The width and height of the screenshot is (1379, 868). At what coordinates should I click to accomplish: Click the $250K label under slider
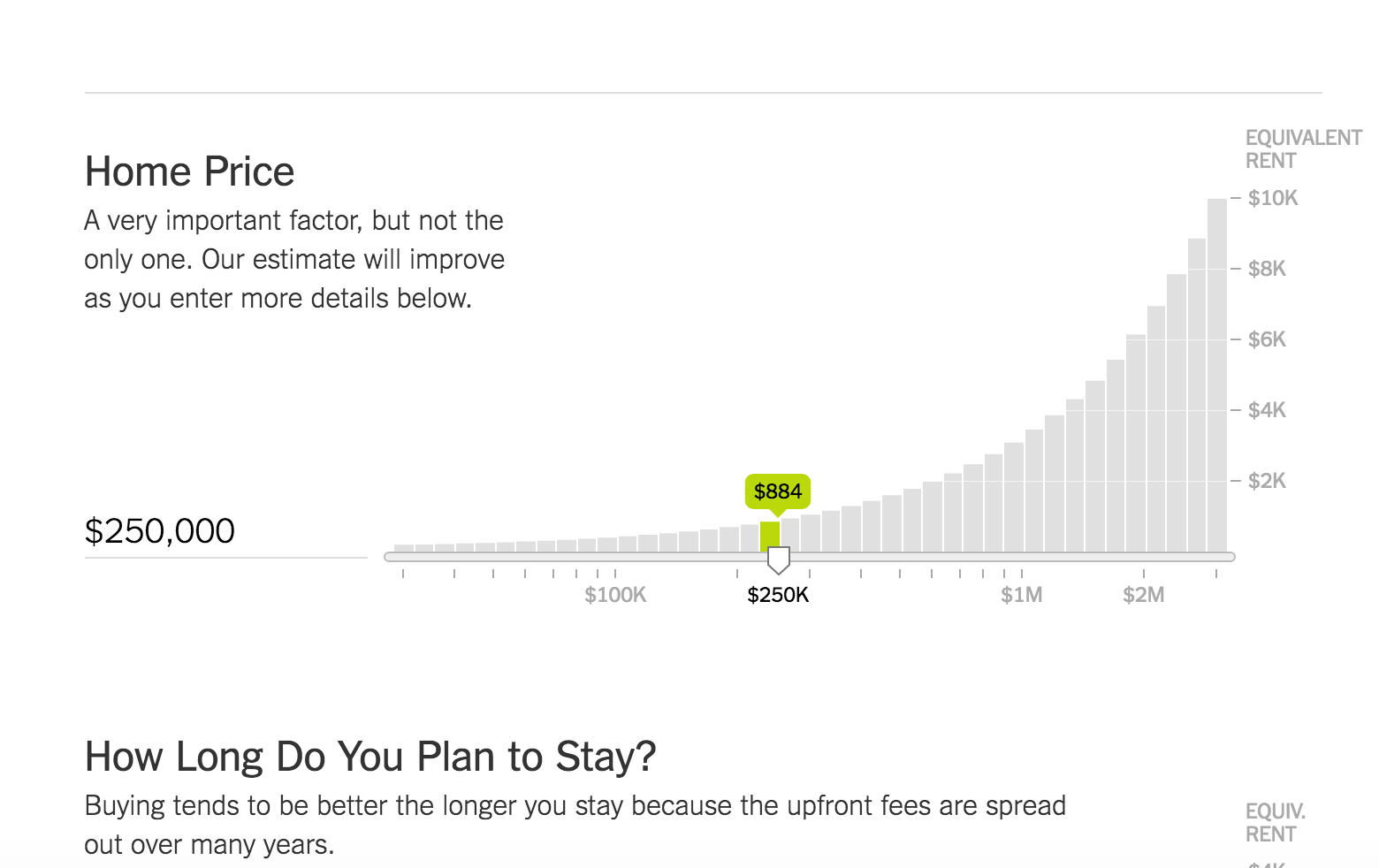[x=778, y=595]
